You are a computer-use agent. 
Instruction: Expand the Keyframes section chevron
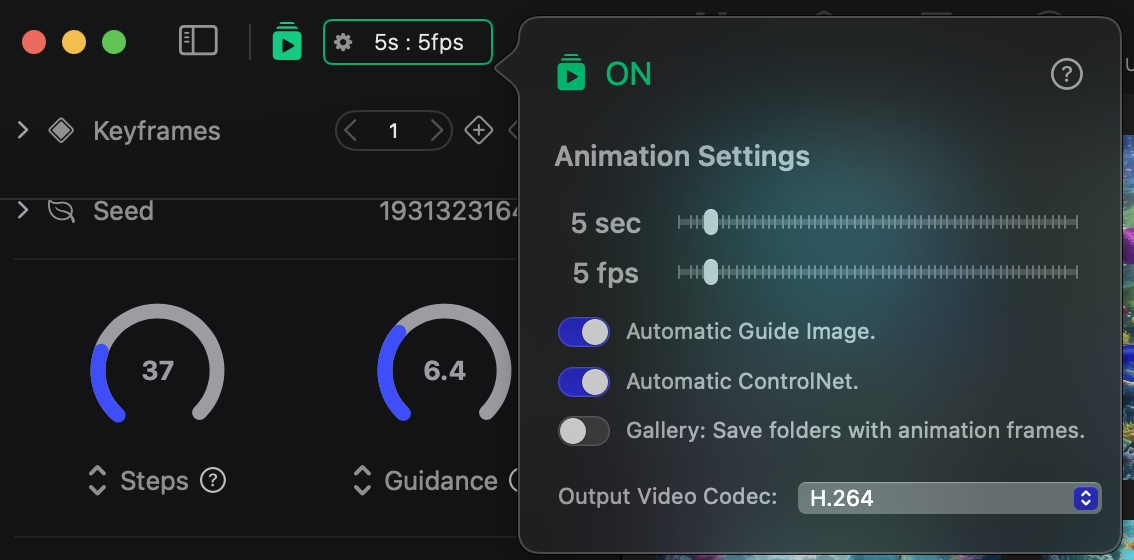(x=23, y=131)
